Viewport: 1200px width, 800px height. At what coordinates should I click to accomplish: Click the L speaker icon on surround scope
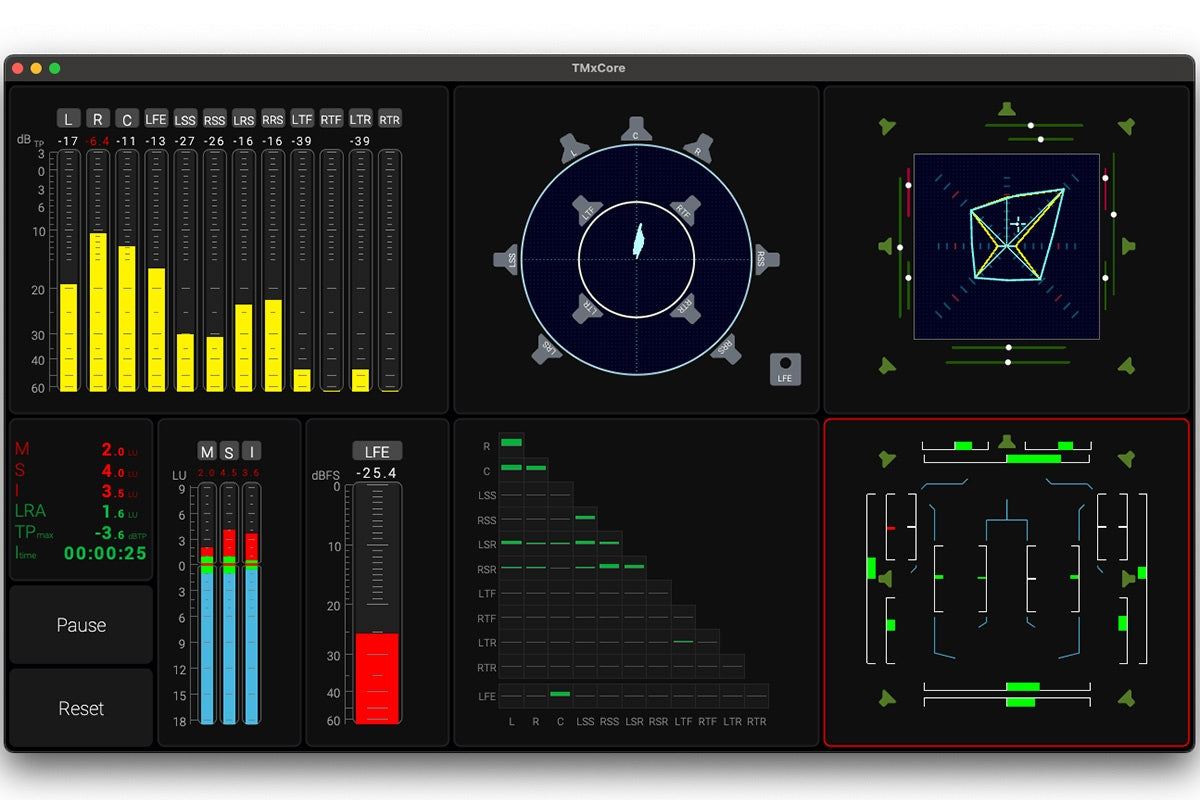pyautogui.click(x=574, y=148)
